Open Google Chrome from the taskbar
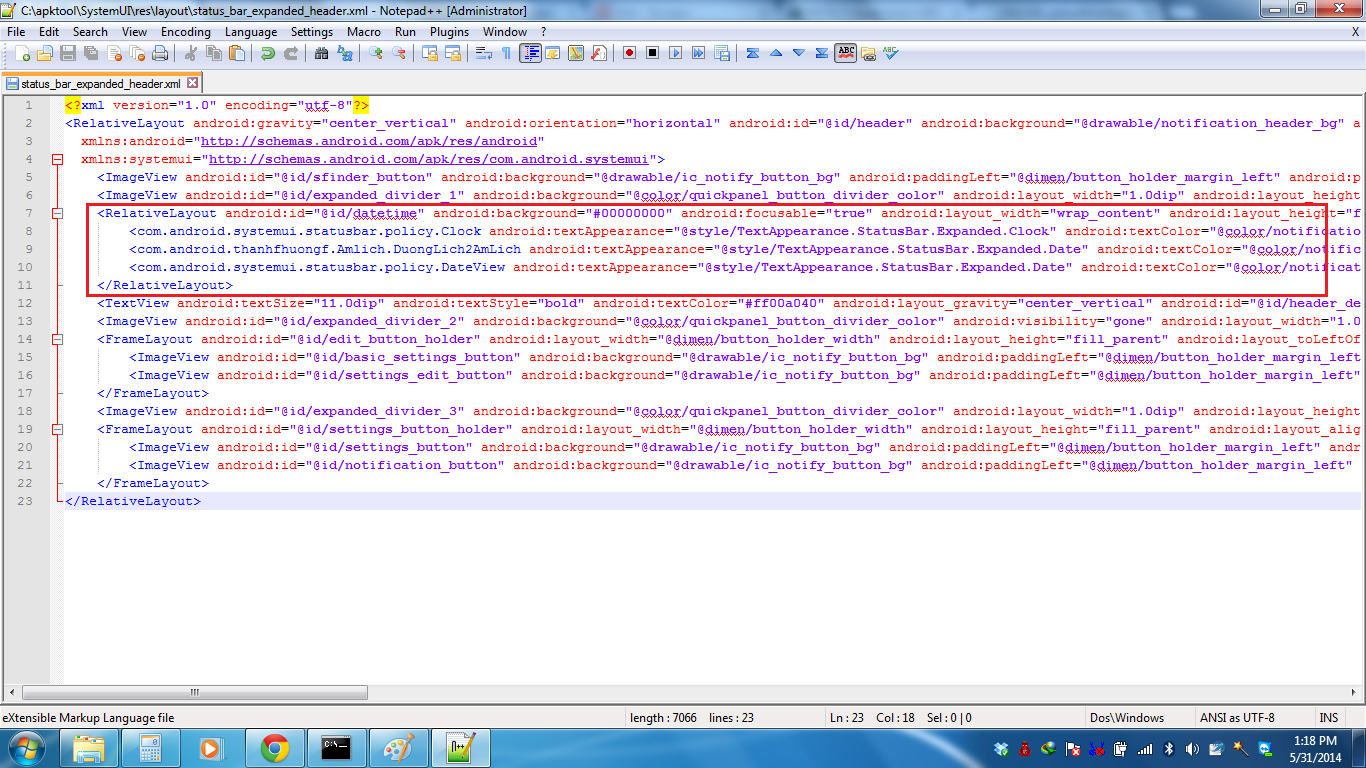Screen dimensions: 1366x768 click(x=275, y=748)
